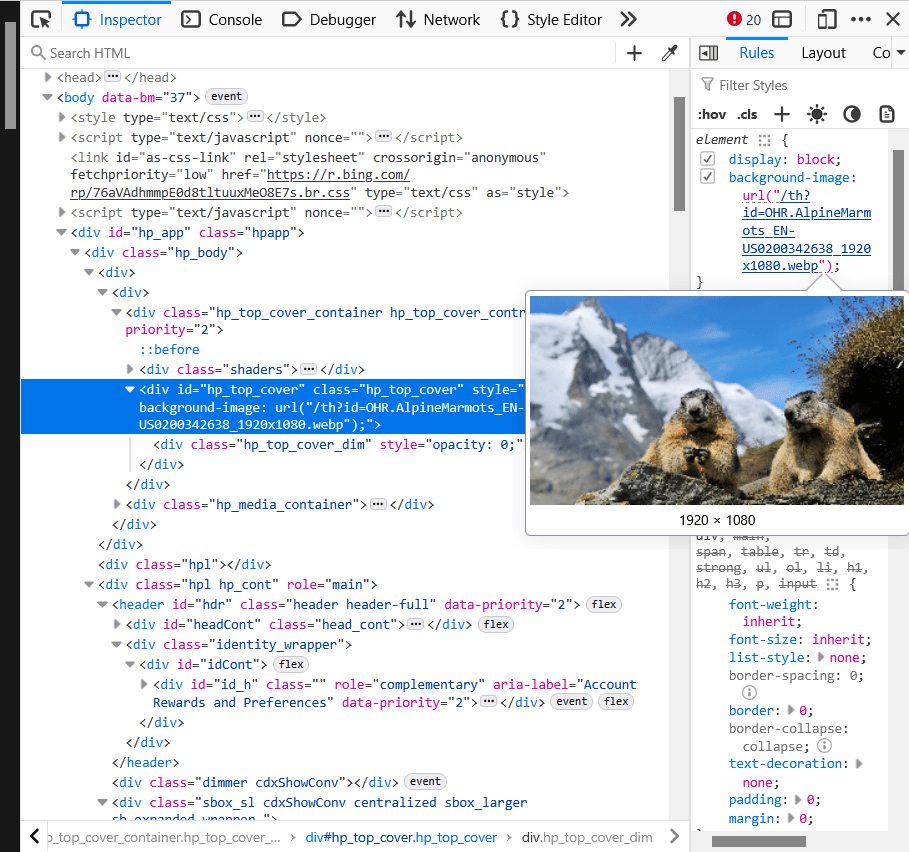Viewport: 909px width, 852px height.
Task: Disable the background-image property checkbox
Action: pyautogui.click(x=708, y=177)
